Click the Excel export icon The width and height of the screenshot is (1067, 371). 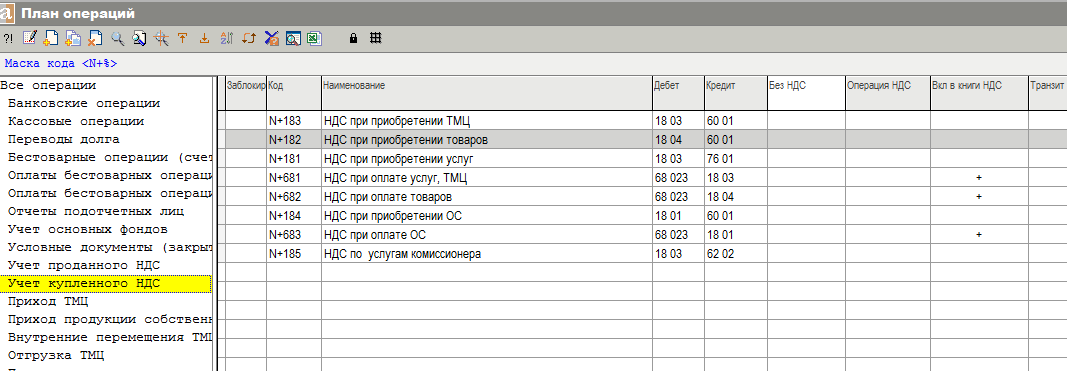[x=314, y=38]
